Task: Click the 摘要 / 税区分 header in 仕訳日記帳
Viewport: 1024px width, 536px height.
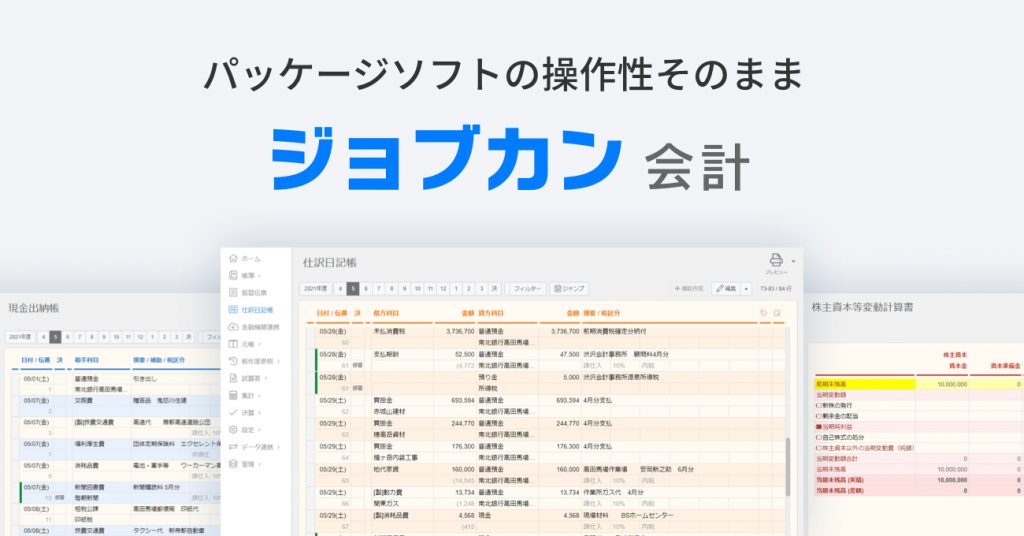Action: (x=601, y=313)
